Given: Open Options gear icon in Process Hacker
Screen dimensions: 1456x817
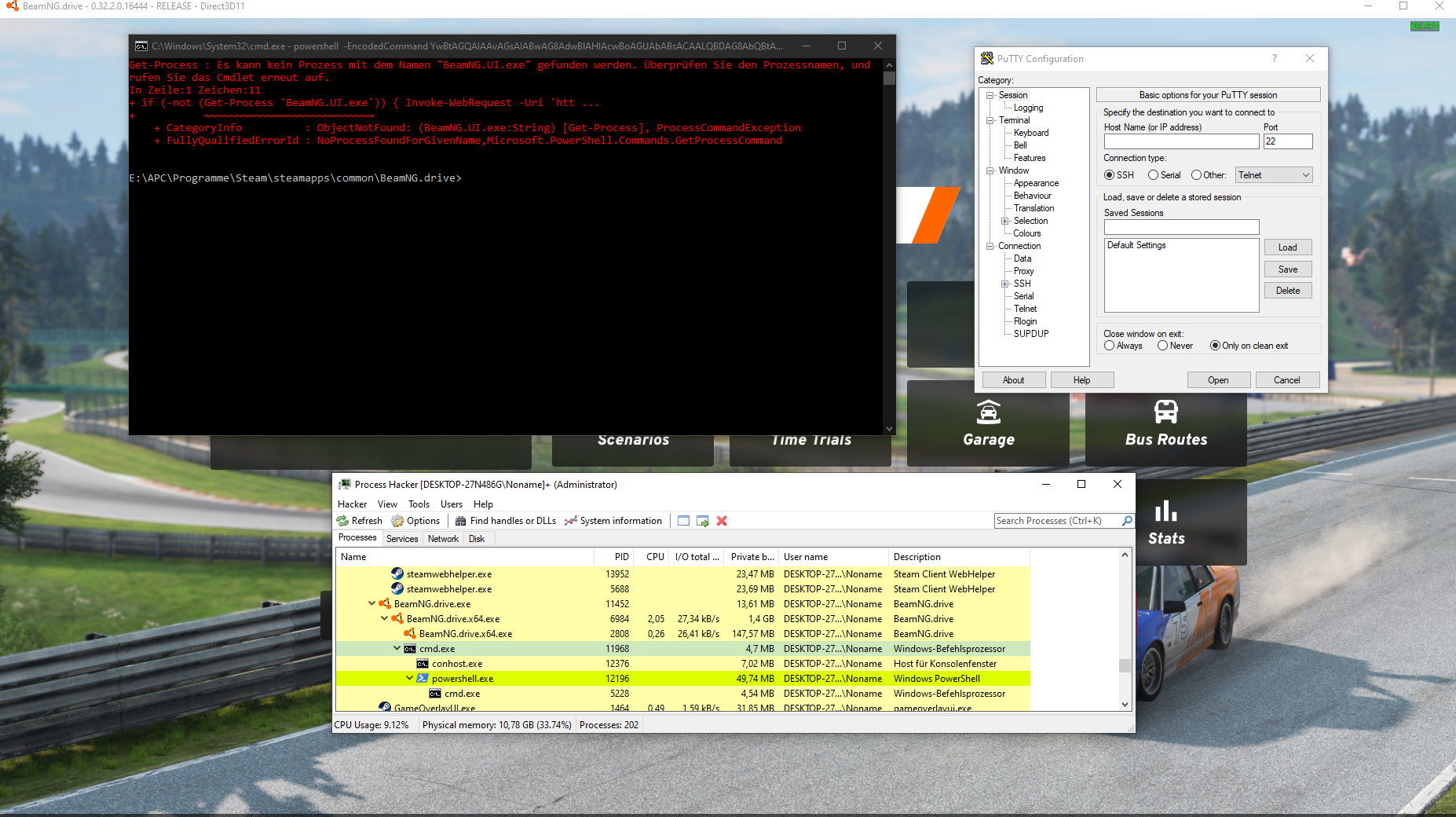Looking at the screenshot, I should [397, 521].
